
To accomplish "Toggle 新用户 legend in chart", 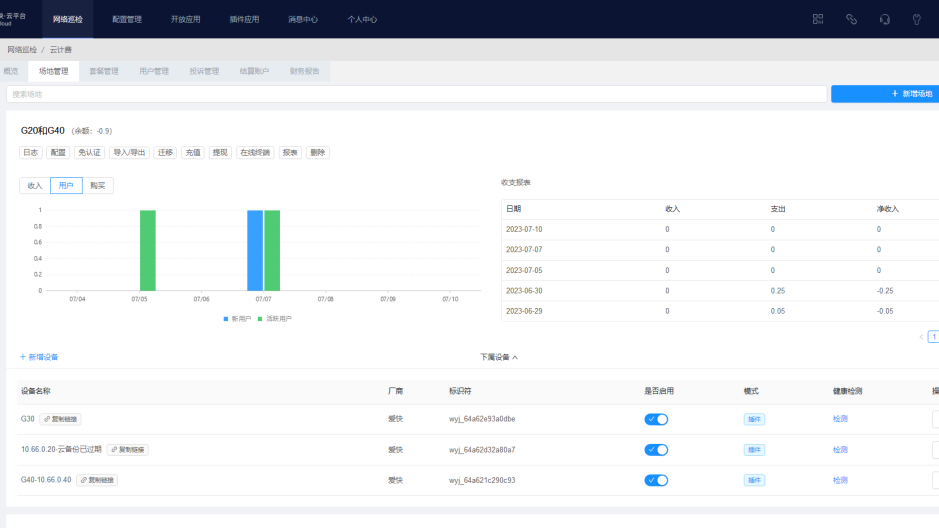I will point(237,318).
